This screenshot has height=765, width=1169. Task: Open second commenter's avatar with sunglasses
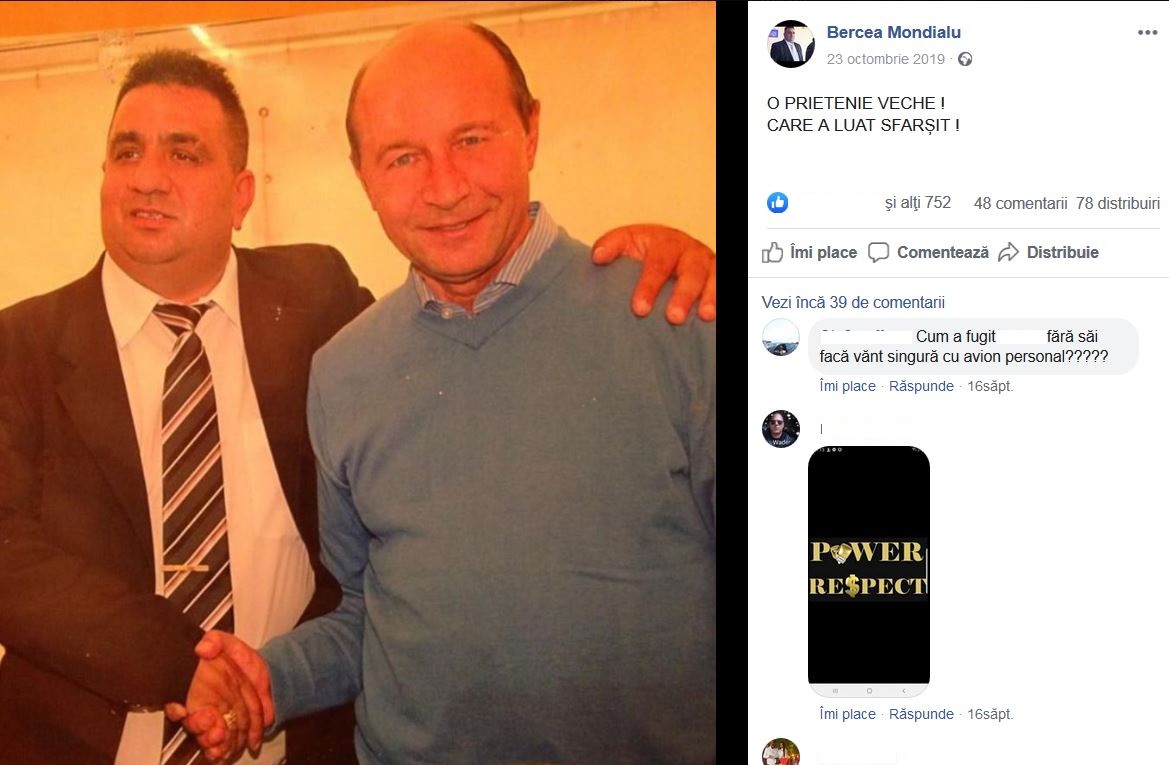coord(781,429)
